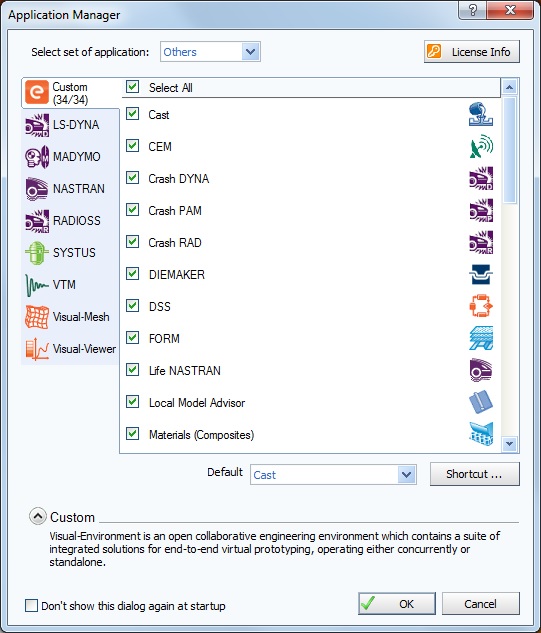This screenshot has width=541, height=633.
Task: Click the Life NASTRAN row icon
Action: point(481,370)
